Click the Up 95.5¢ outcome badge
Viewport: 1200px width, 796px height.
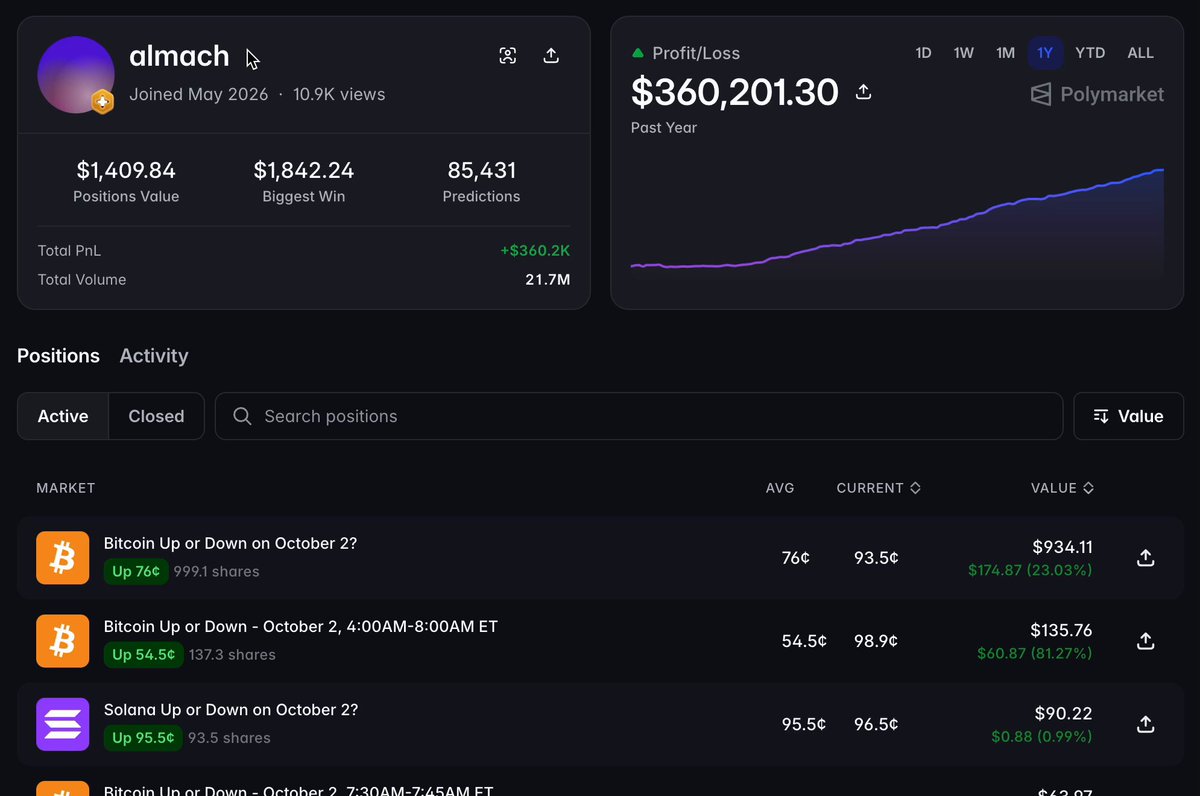tap(144, 737)
